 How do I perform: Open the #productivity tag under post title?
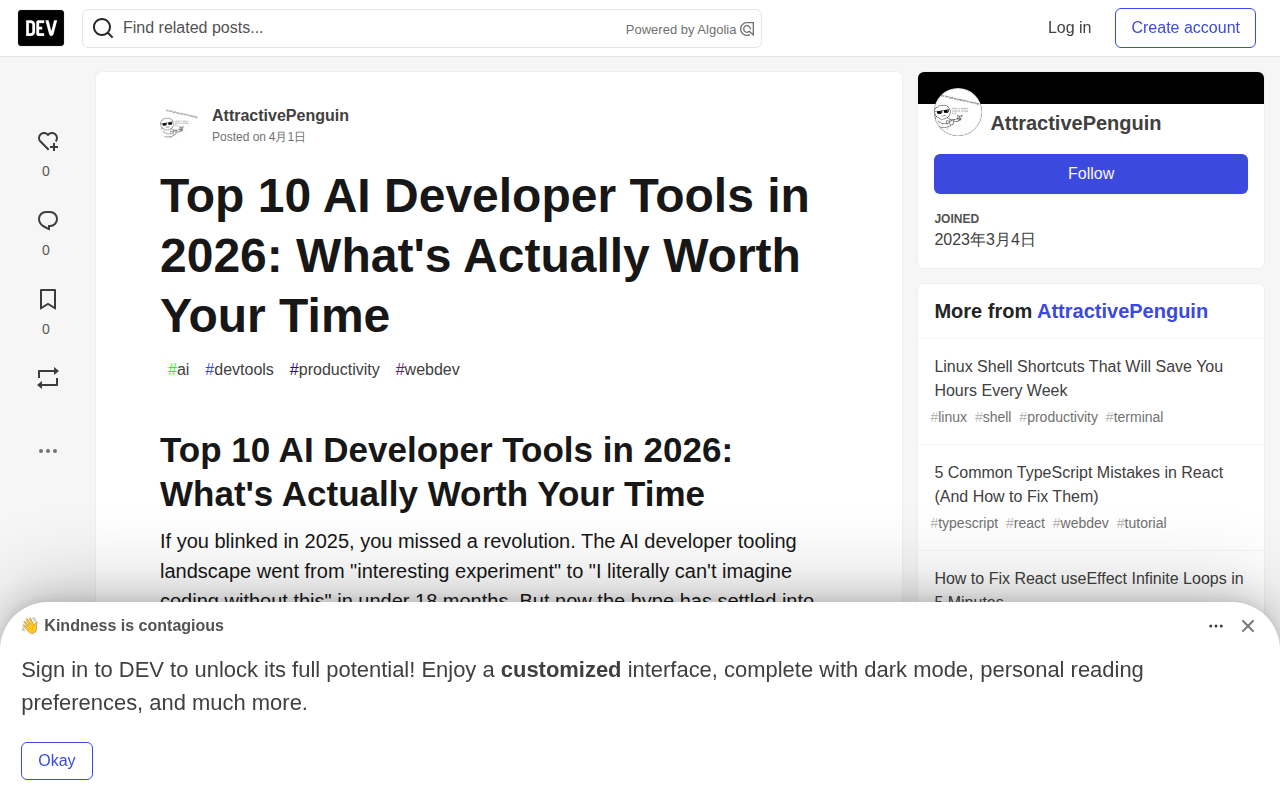tap(335, 369)
